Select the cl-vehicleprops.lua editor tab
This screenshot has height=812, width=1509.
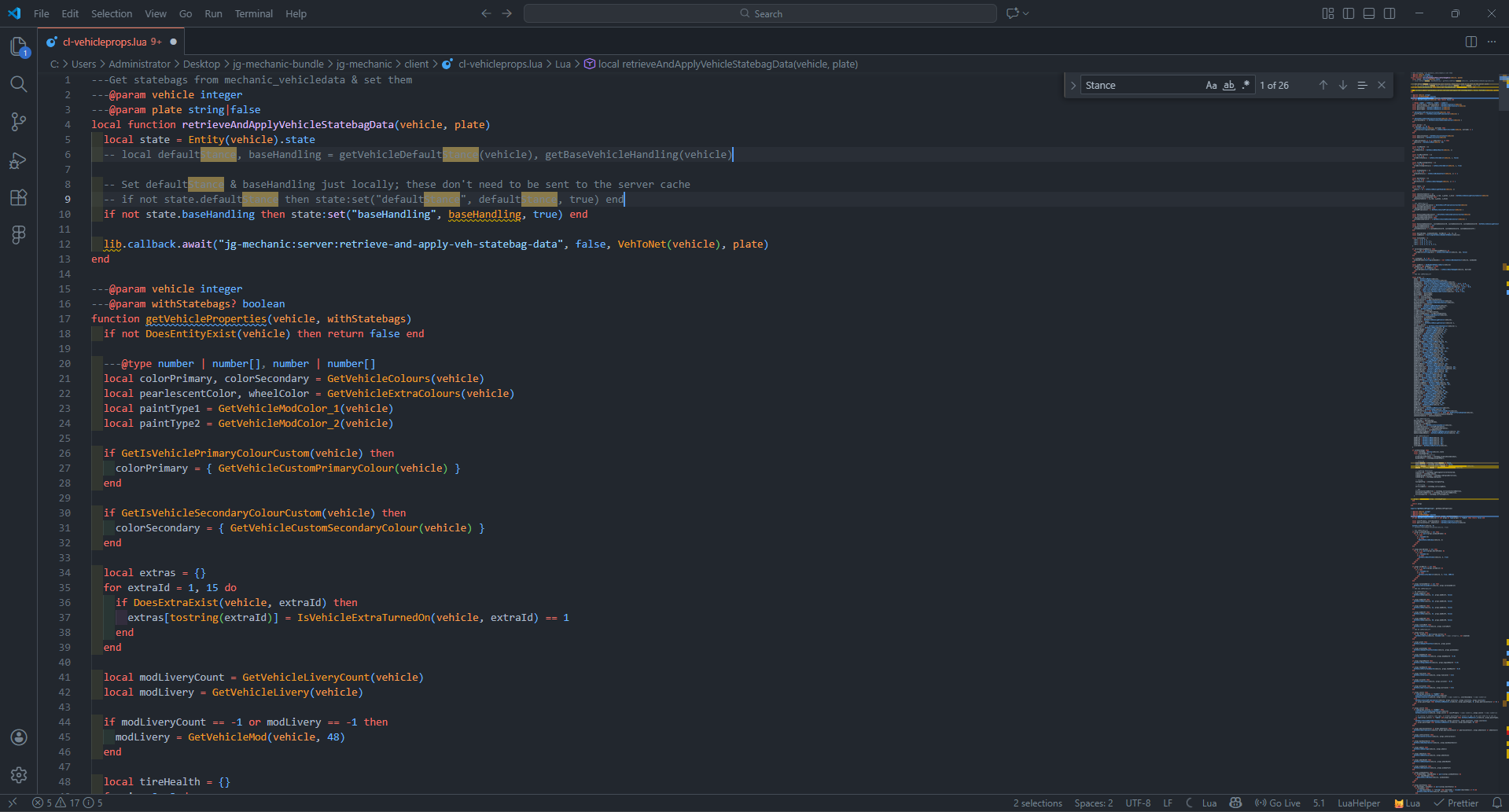pos(105,42)
